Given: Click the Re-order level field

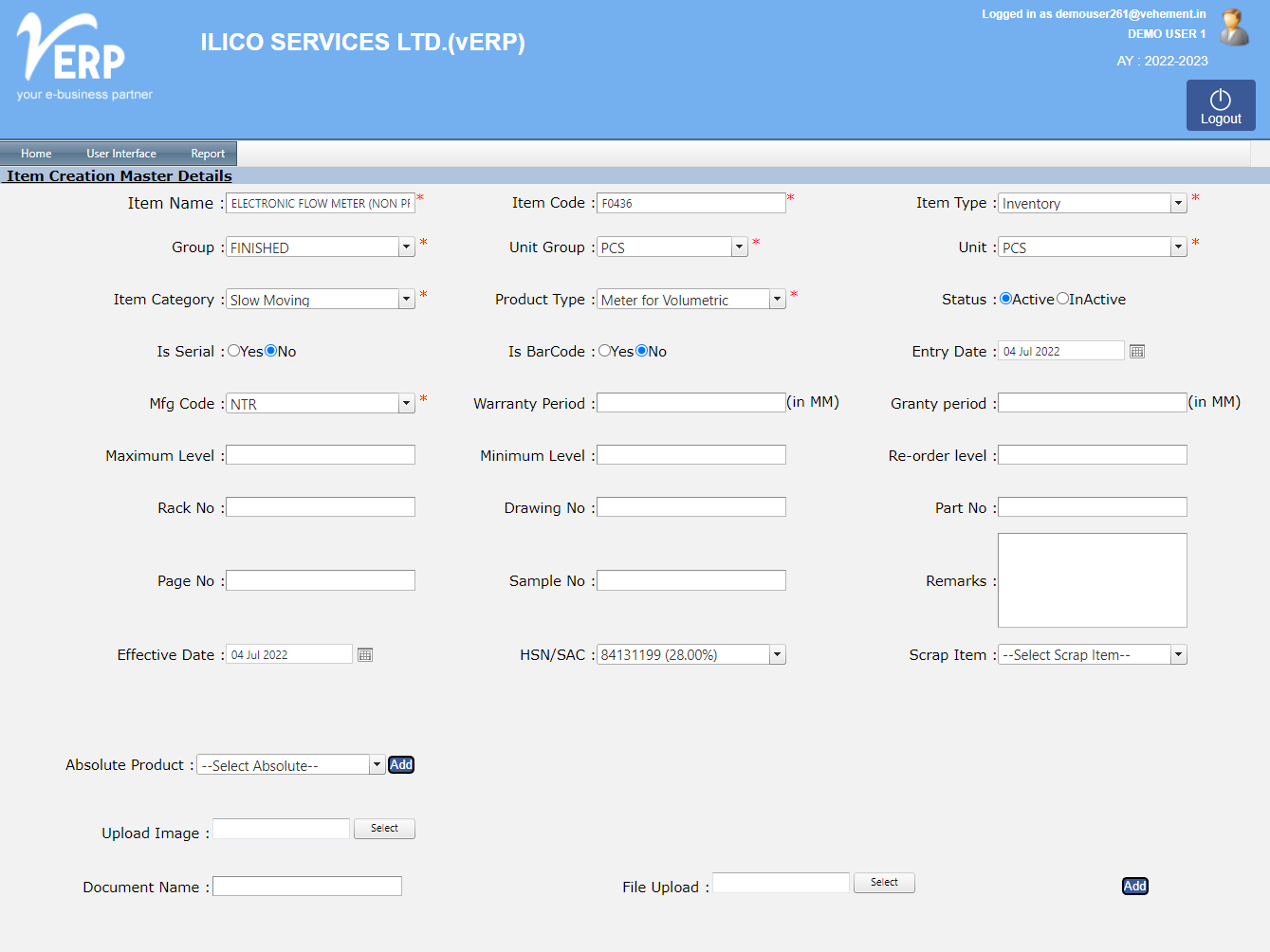Looking at the screenshot, I should pyautogui.click(x=1093, y=455).
